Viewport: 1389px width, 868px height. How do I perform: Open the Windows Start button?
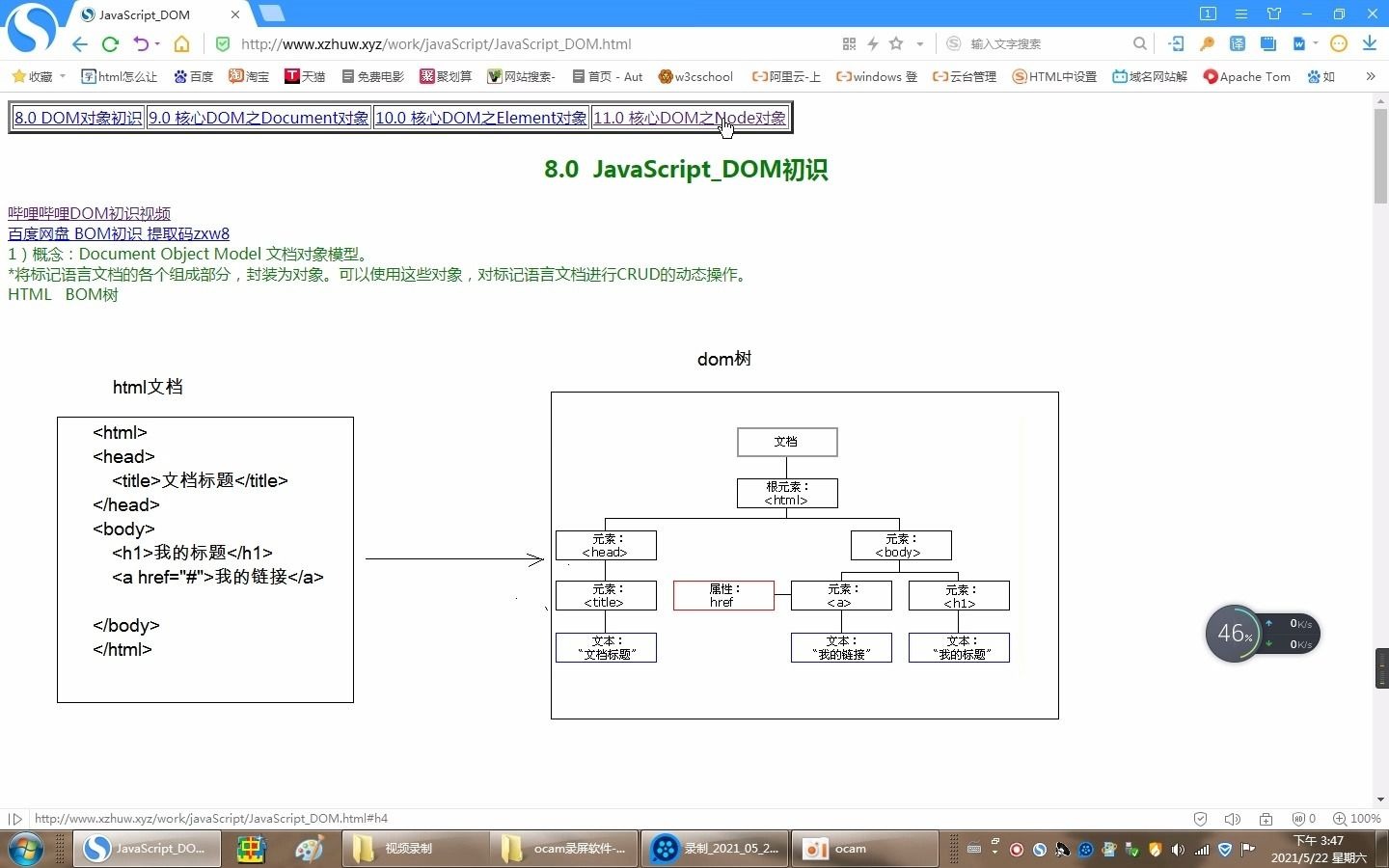[26, 849]
